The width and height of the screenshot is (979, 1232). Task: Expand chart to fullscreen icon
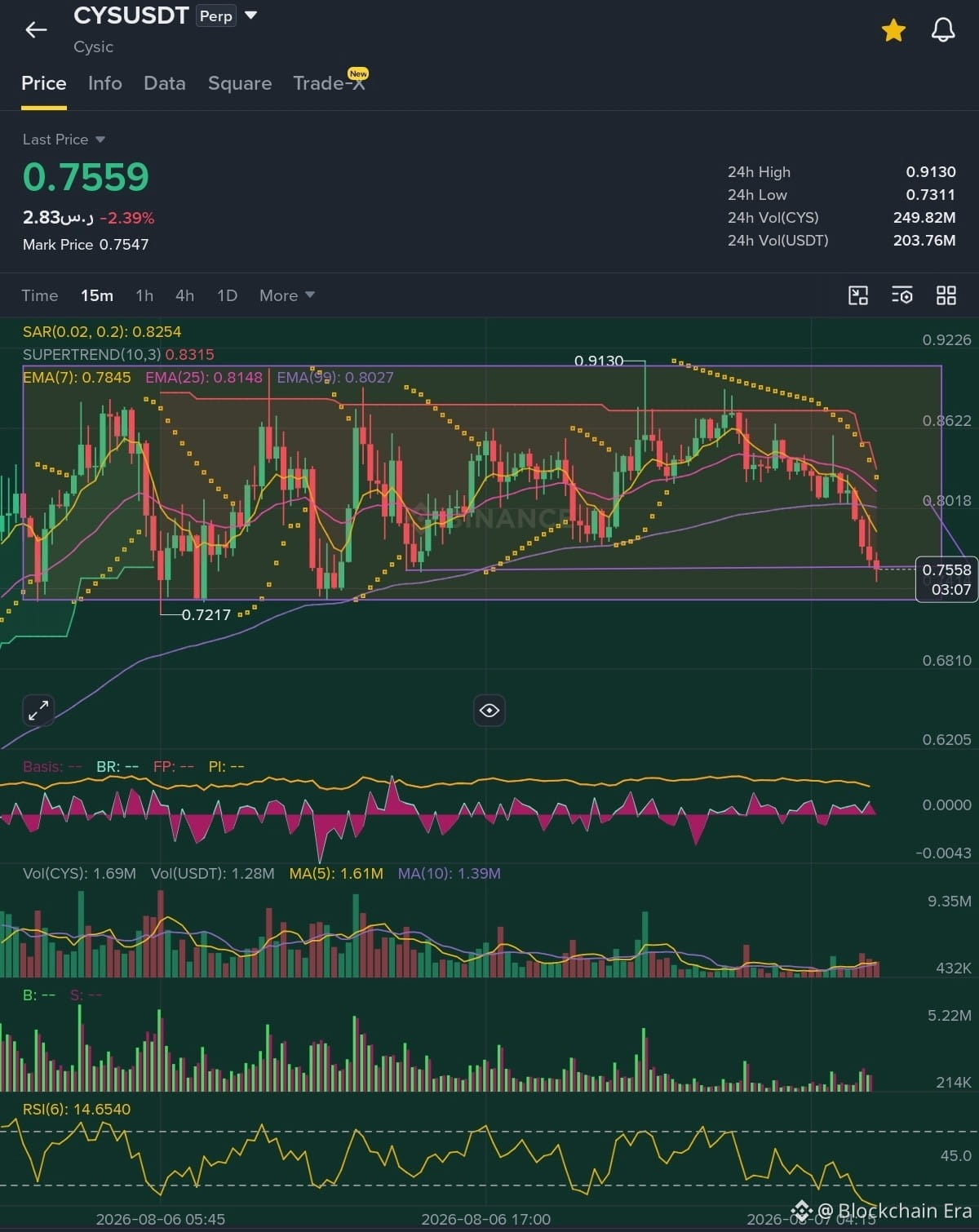38,710
